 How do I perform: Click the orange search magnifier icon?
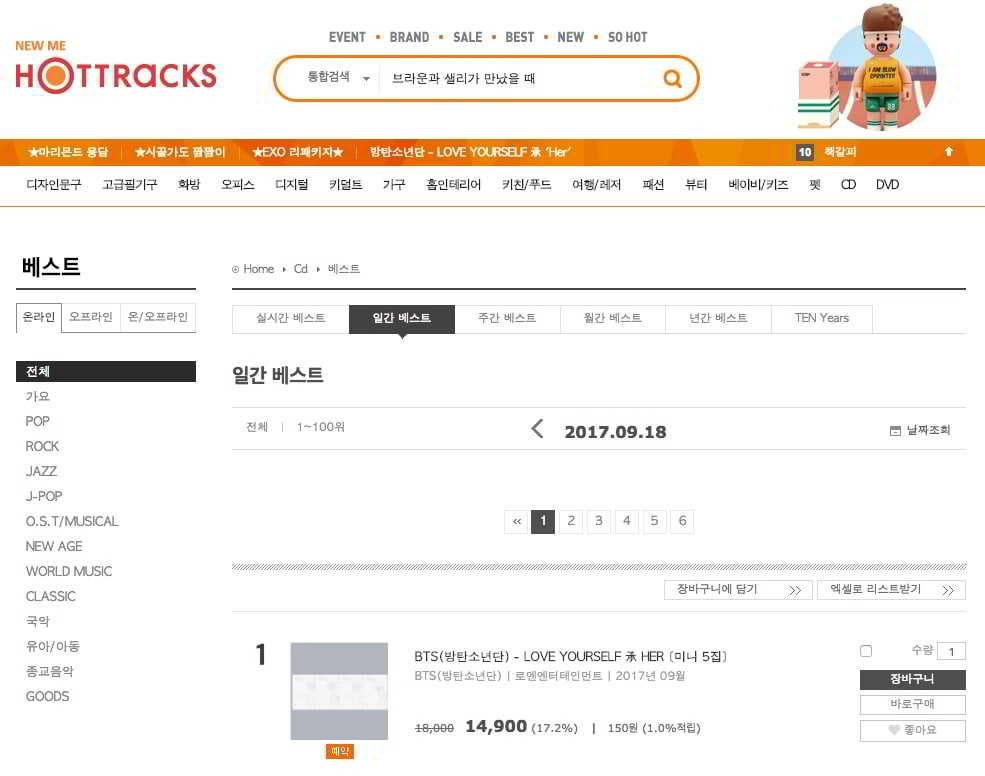click(x=672, y=79)
